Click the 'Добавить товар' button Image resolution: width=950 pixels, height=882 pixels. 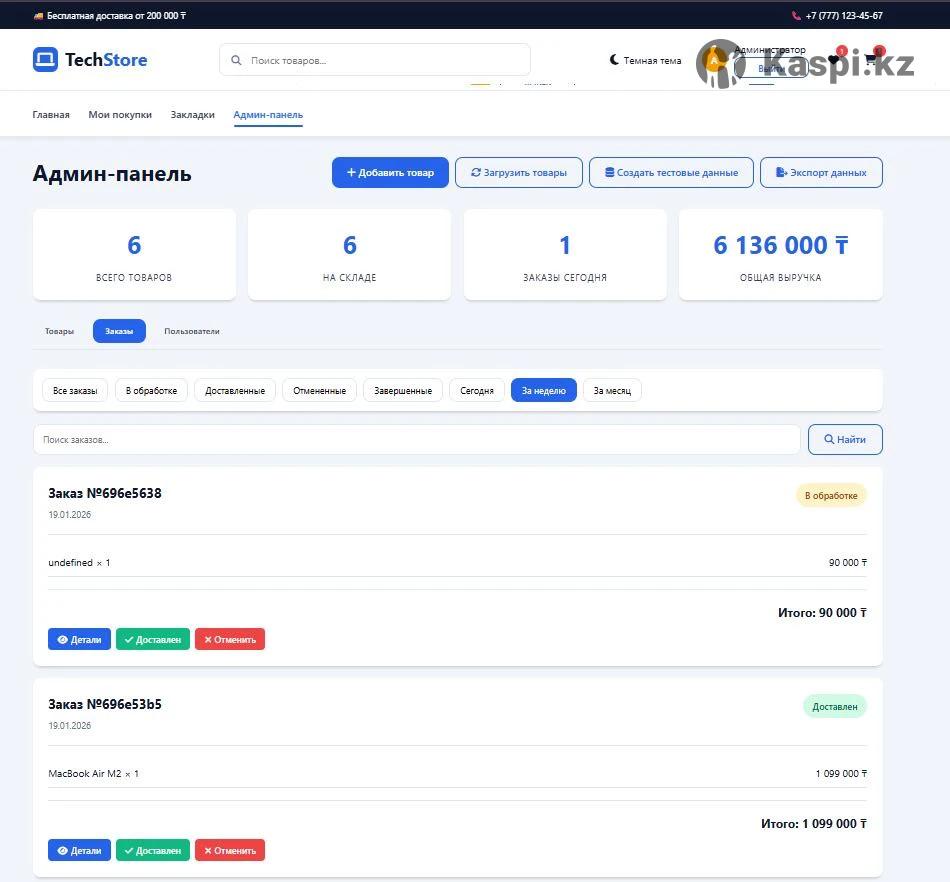coord(390,172)
